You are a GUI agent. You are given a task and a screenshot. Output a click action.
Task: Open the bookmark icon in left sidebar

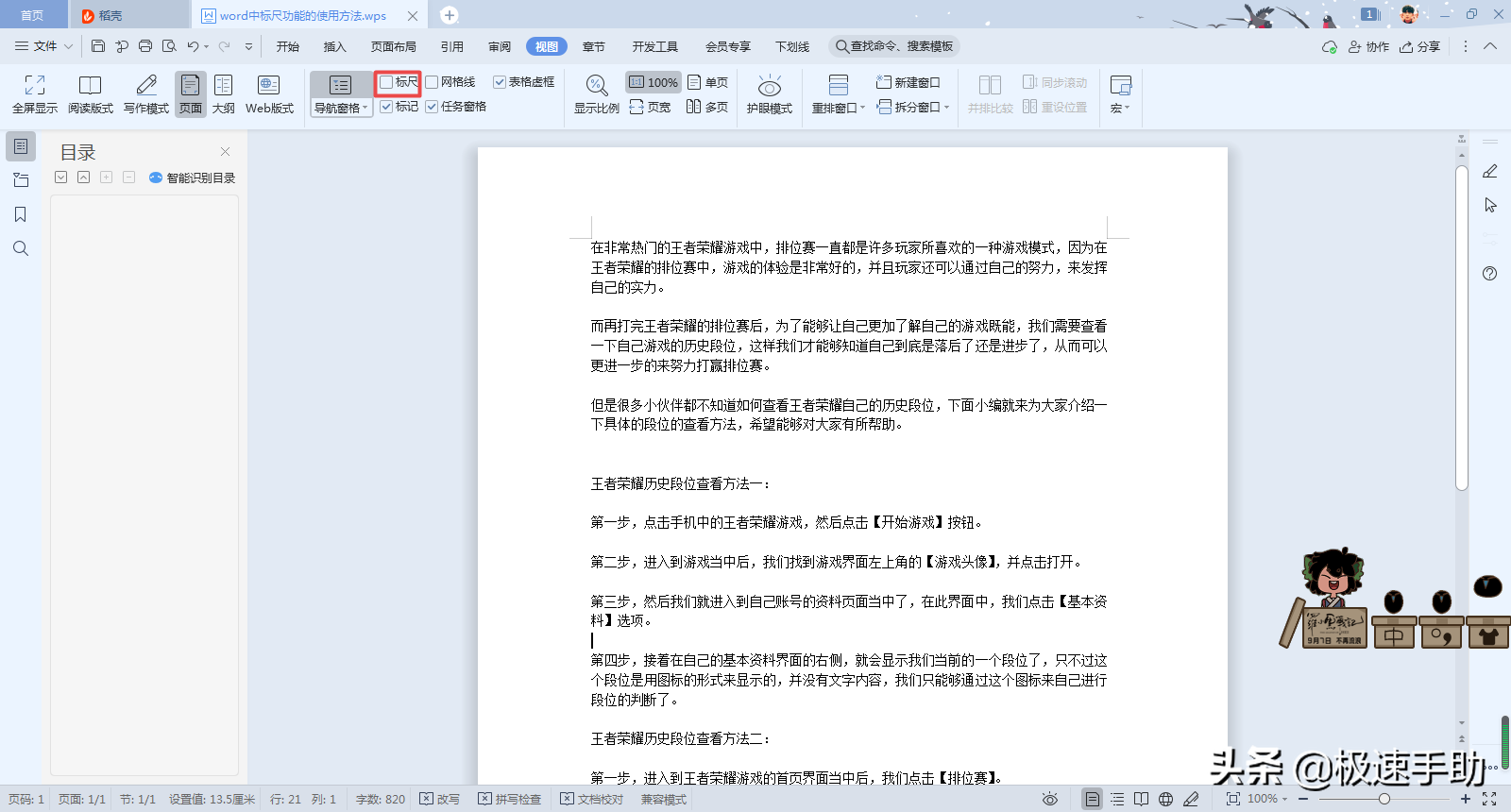(x=21, y=214)
